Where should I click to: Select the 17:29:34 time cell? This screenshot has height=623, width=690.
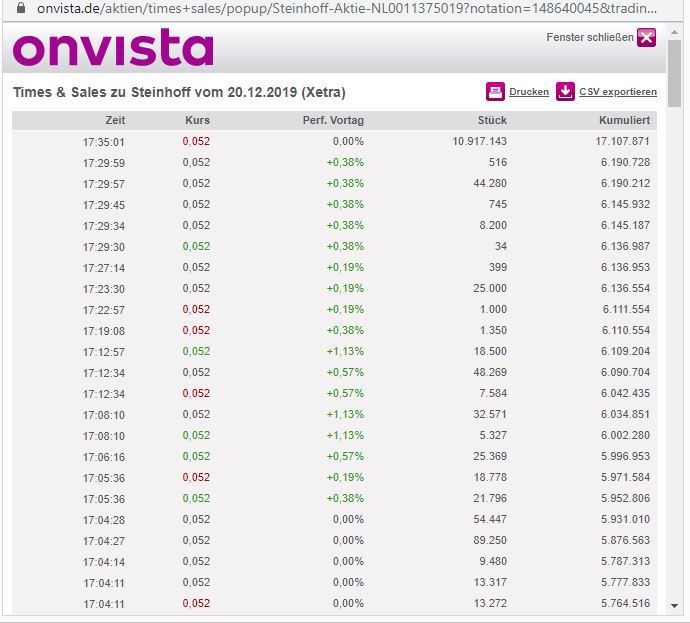104,226
